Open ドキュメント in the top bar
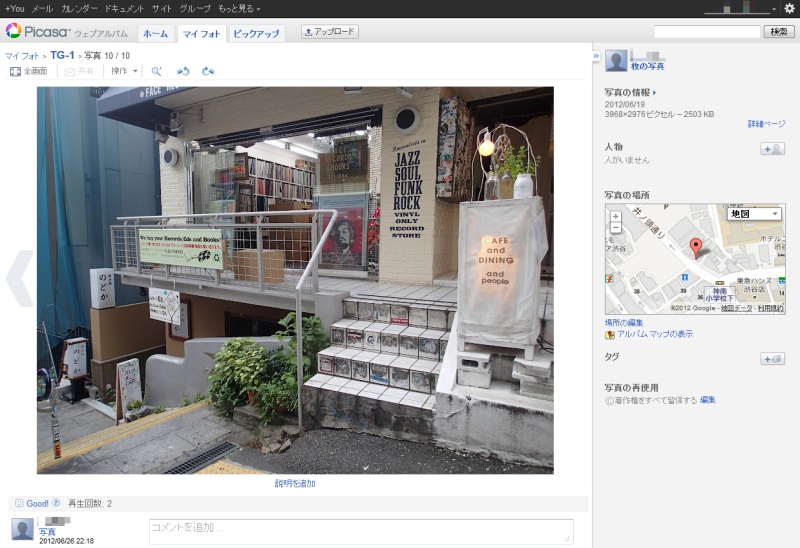The height and width of the screenshot is (548, 800). pyautogui.click(x=124, y=9)
